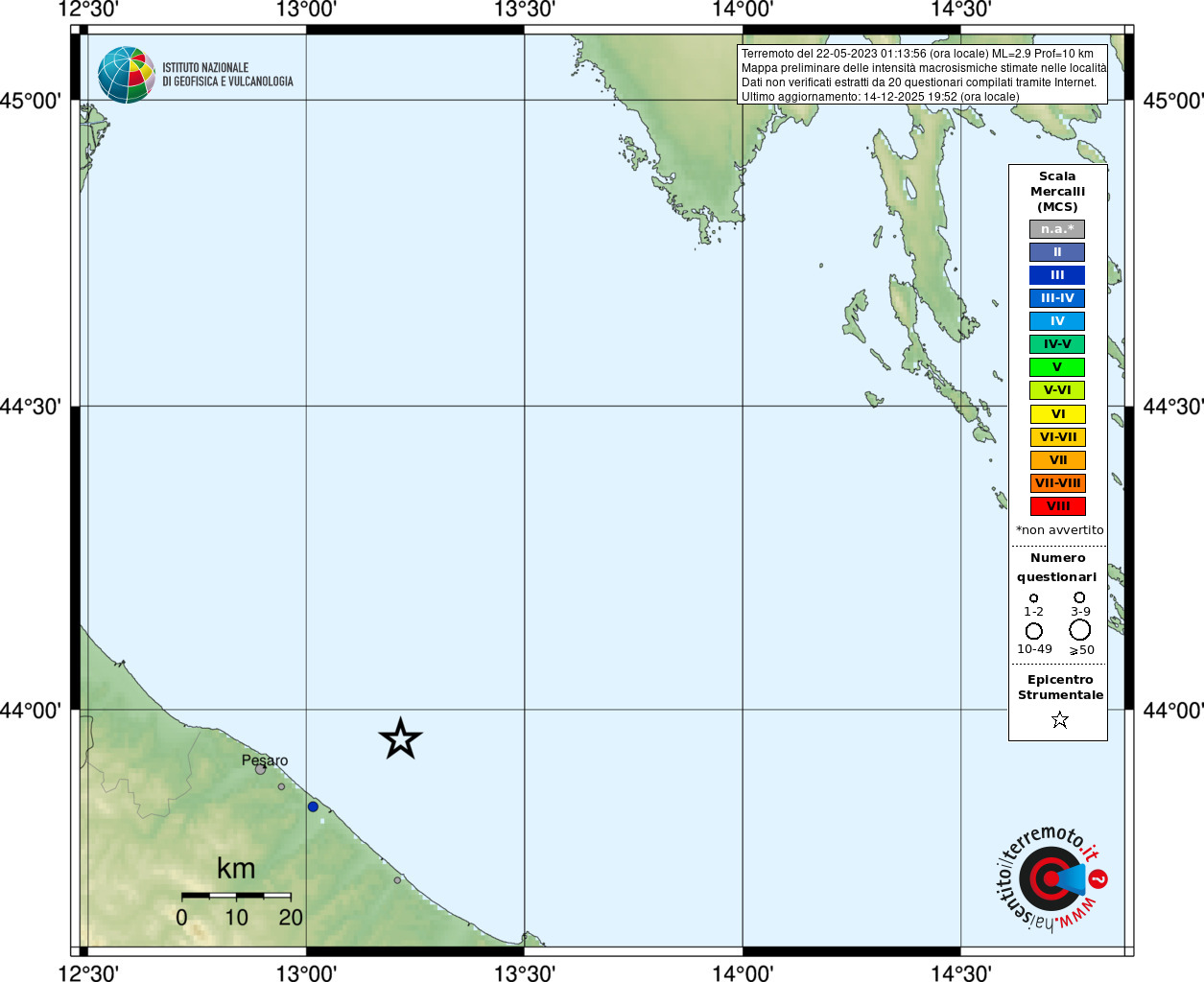Click the gray n.a.* legend swatch
Image resolution: width=1204 pixels, height=982 pixels.
click(1057, 229)
